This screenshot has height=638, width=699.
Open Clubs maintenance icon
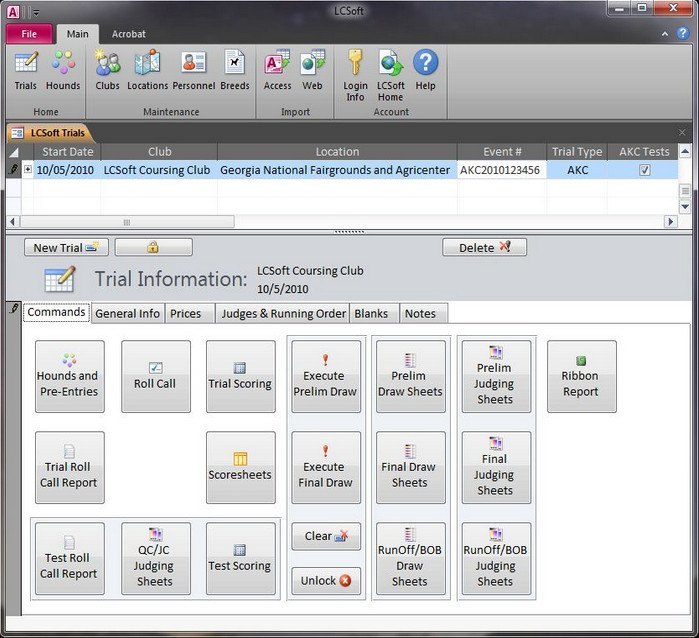[107, 70]
